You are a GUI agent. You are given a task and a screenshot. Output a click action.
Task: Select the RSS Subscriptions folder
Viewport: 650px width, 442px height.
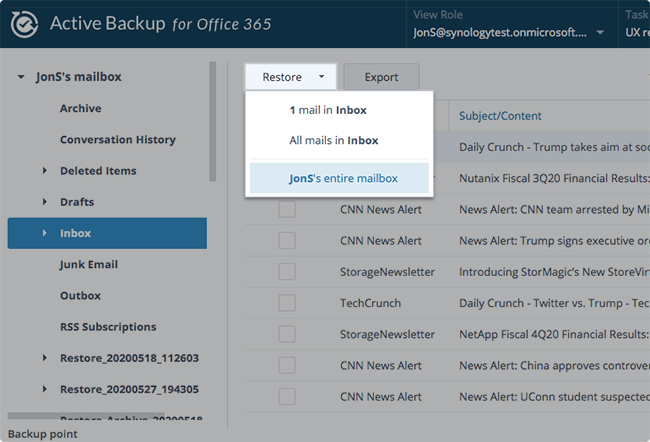tap(108, 327)
